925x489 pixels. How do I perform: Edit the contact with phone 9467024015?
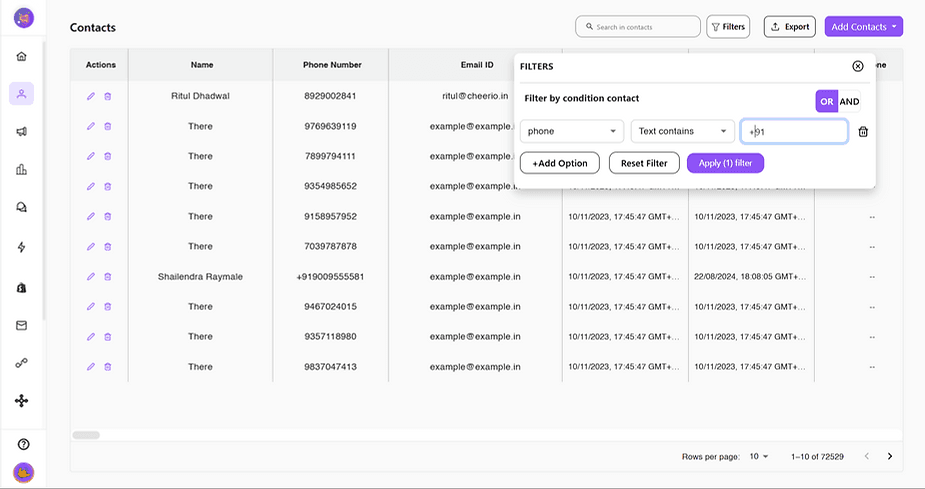point(91,307)
